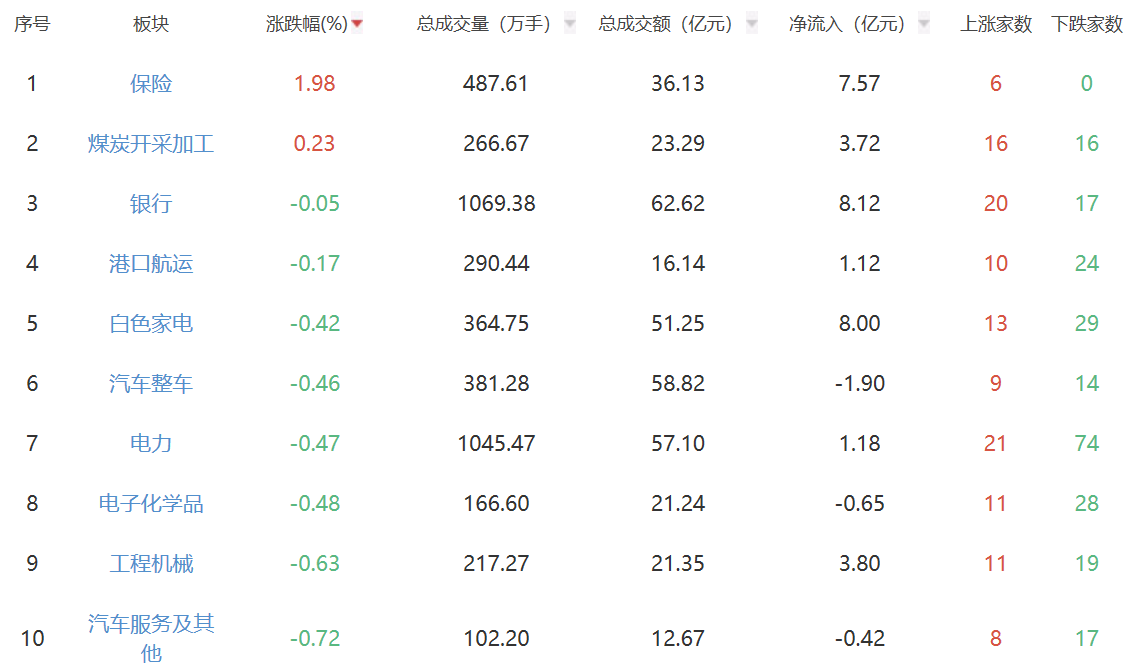Click the 板块 column header

(x=151, y=24)
